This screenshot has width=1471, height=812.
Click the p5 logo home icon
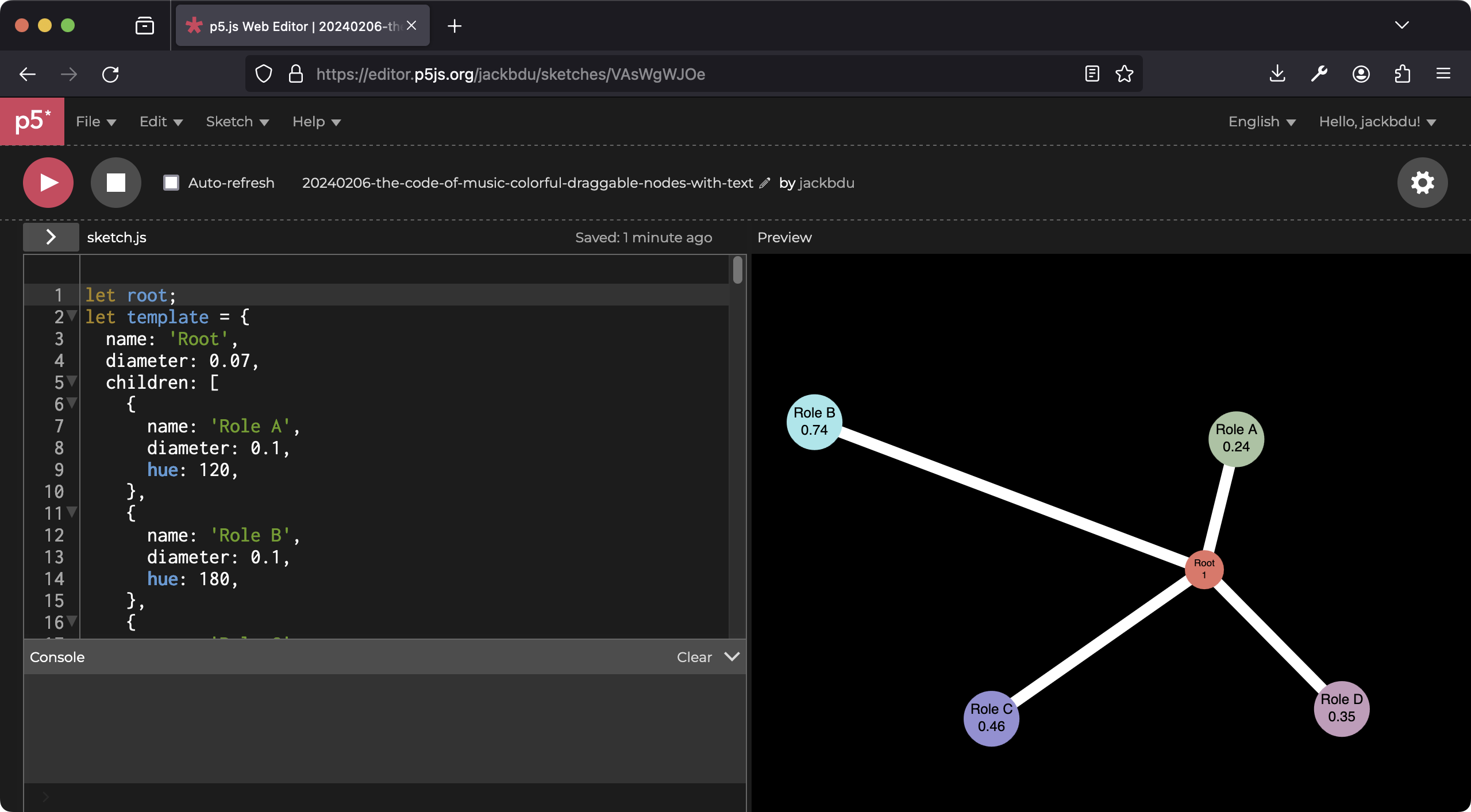point(32,121)
